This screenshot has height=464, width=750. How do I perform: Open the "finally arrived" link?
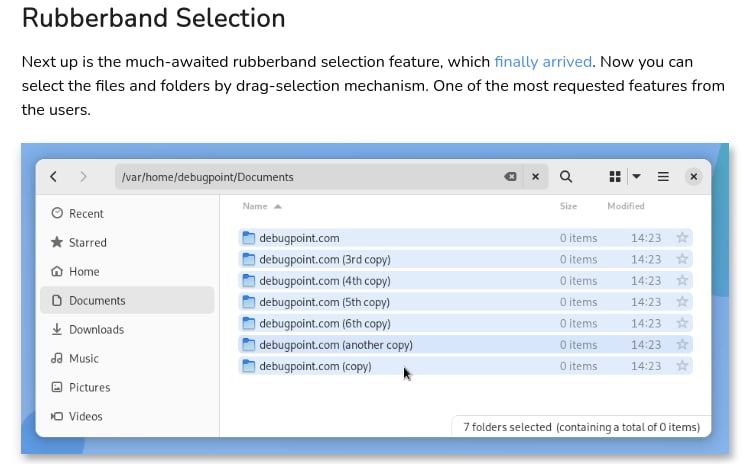543,62
